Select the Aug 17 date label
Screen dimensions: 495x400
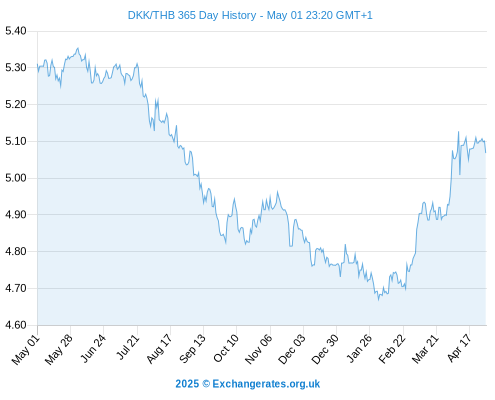159,349
